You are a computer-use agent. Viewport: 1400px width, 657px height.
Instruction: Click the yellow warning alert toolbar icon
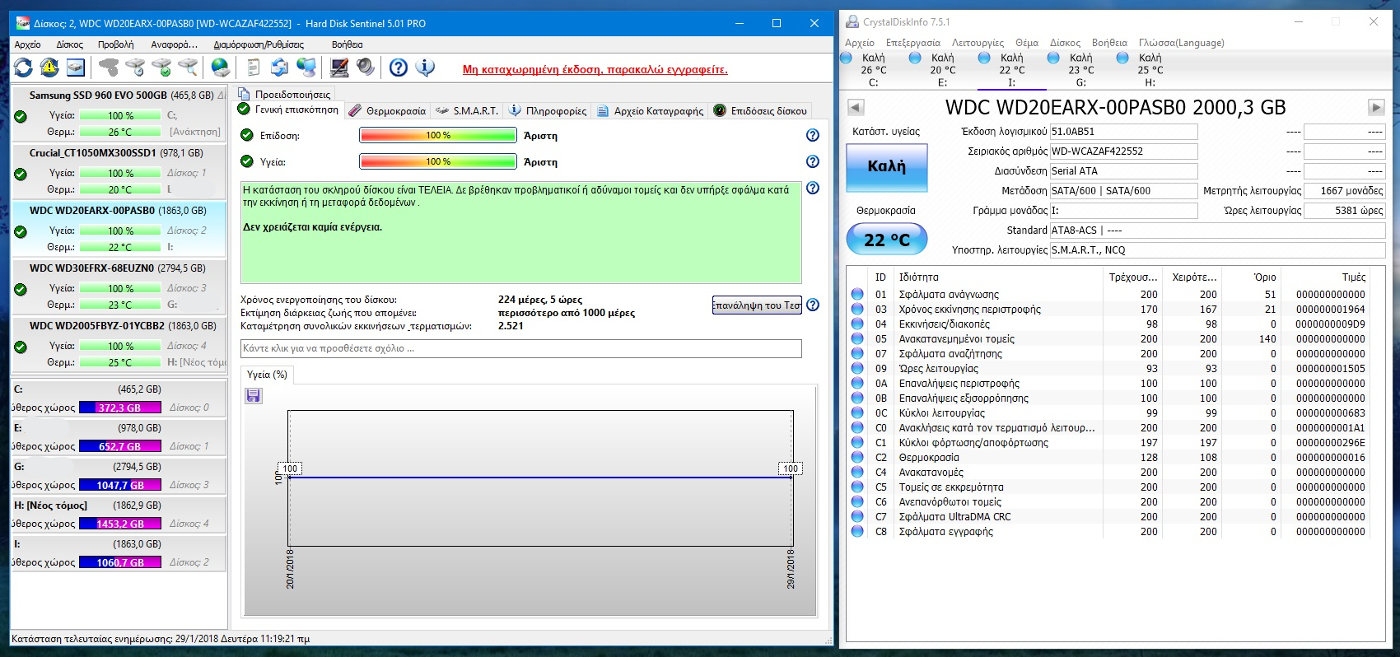(x=50, y=68)
